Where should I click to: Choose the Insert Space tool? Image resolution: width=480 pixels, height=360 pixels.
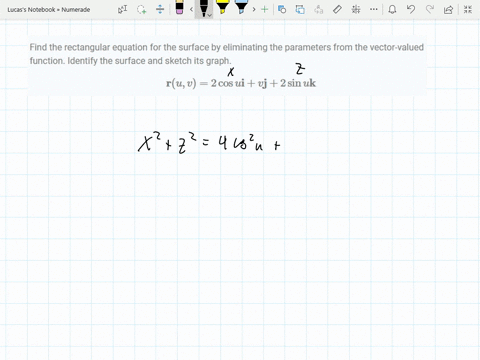coord(160,9)
